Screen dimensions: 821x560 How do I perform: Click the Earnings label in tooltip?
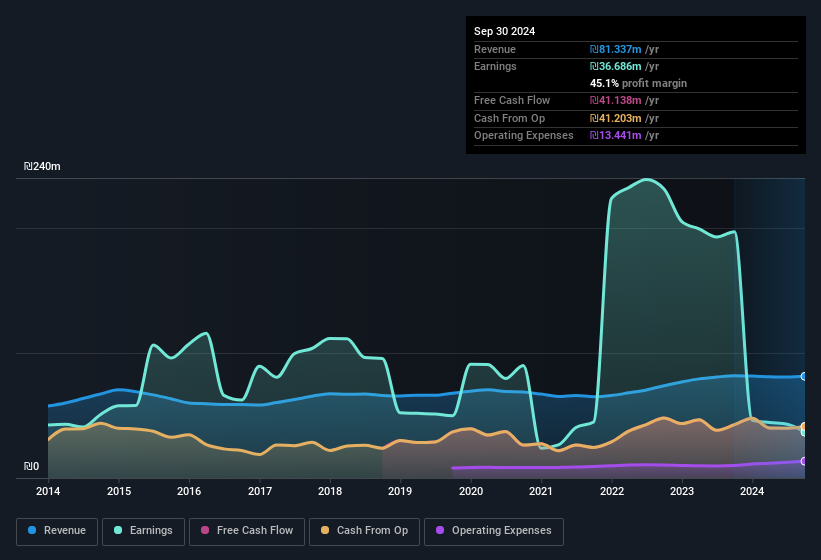[495, 66]
